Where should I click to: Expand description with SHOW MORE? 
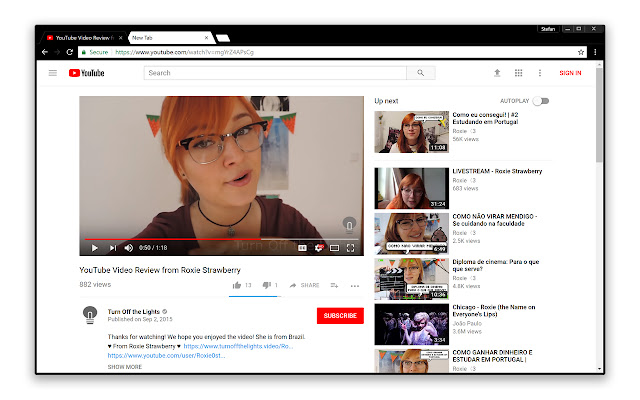point(125,367)
